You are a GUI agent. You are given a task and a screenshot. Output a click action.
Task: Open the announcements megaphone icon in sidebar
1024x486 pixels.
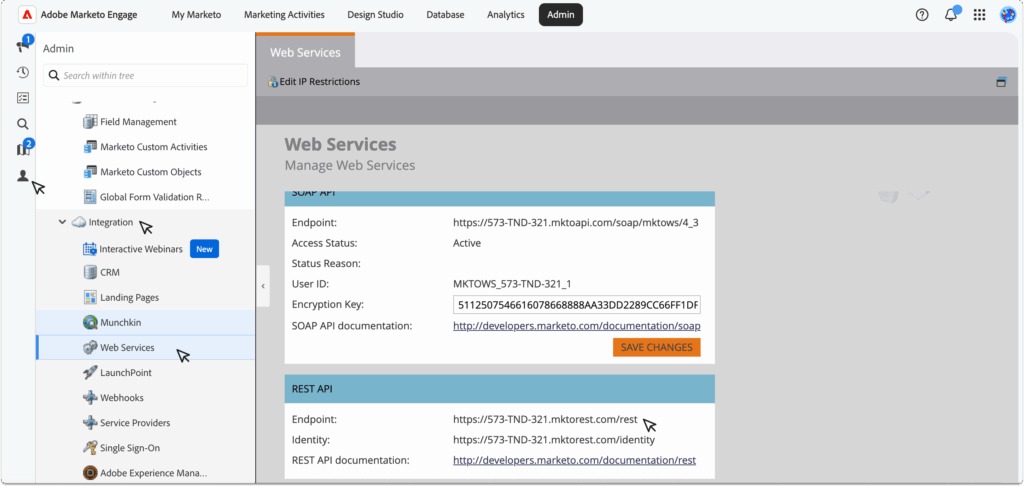coord(22,46)
